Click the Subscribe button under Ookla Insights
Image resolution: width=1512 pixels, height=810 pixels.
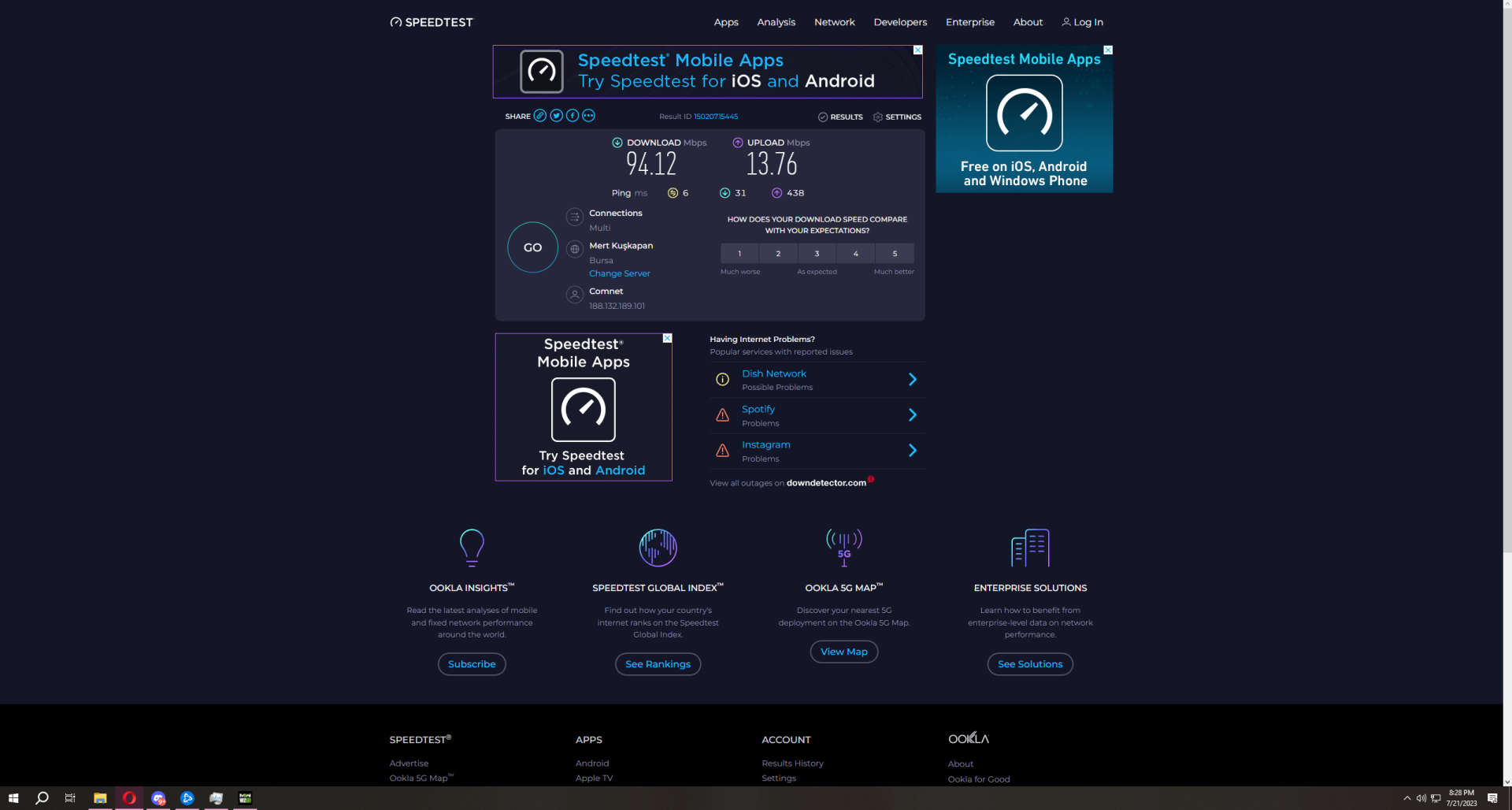coord(472,664)
